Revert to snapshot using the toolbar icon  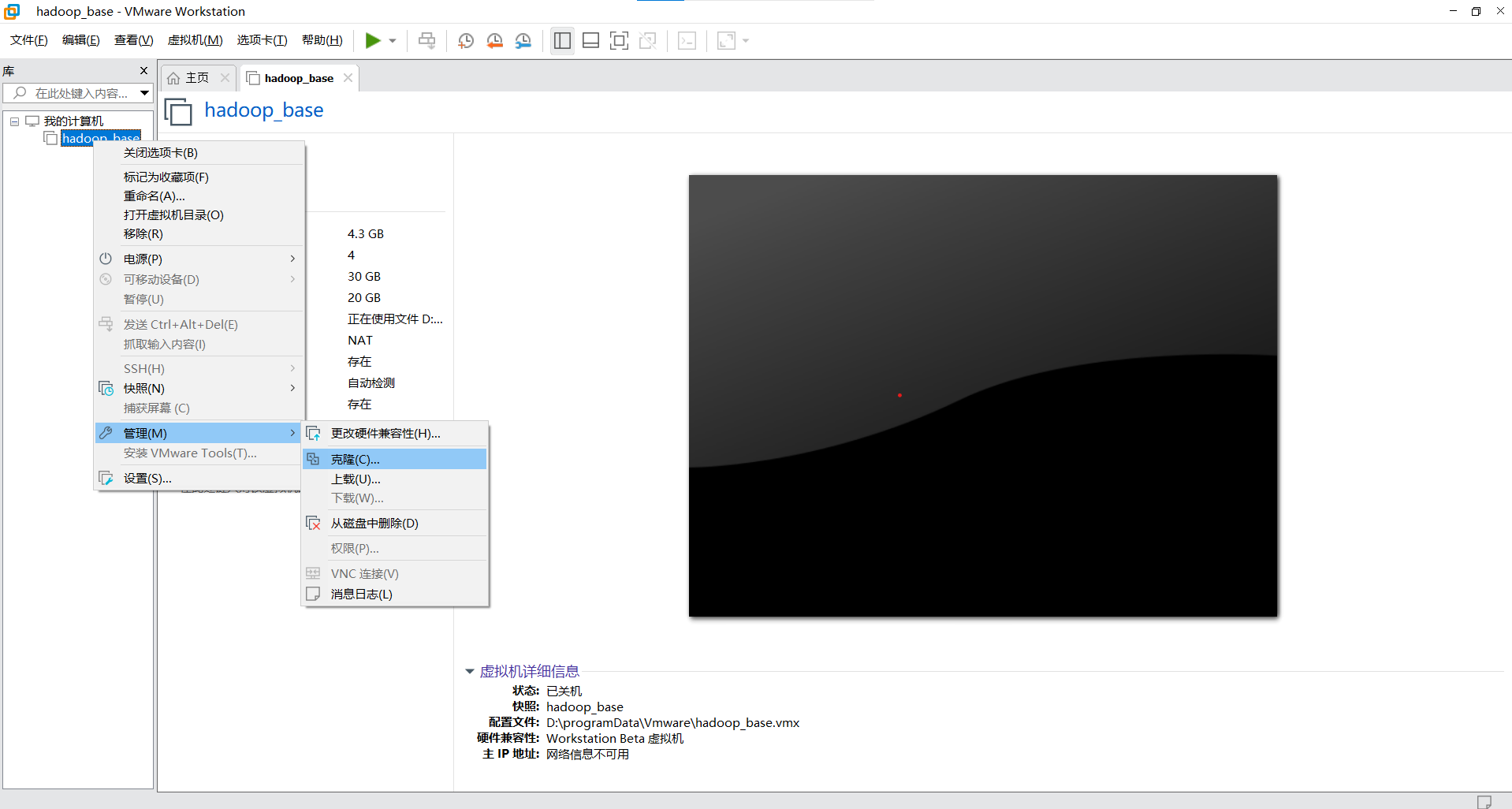494,40
